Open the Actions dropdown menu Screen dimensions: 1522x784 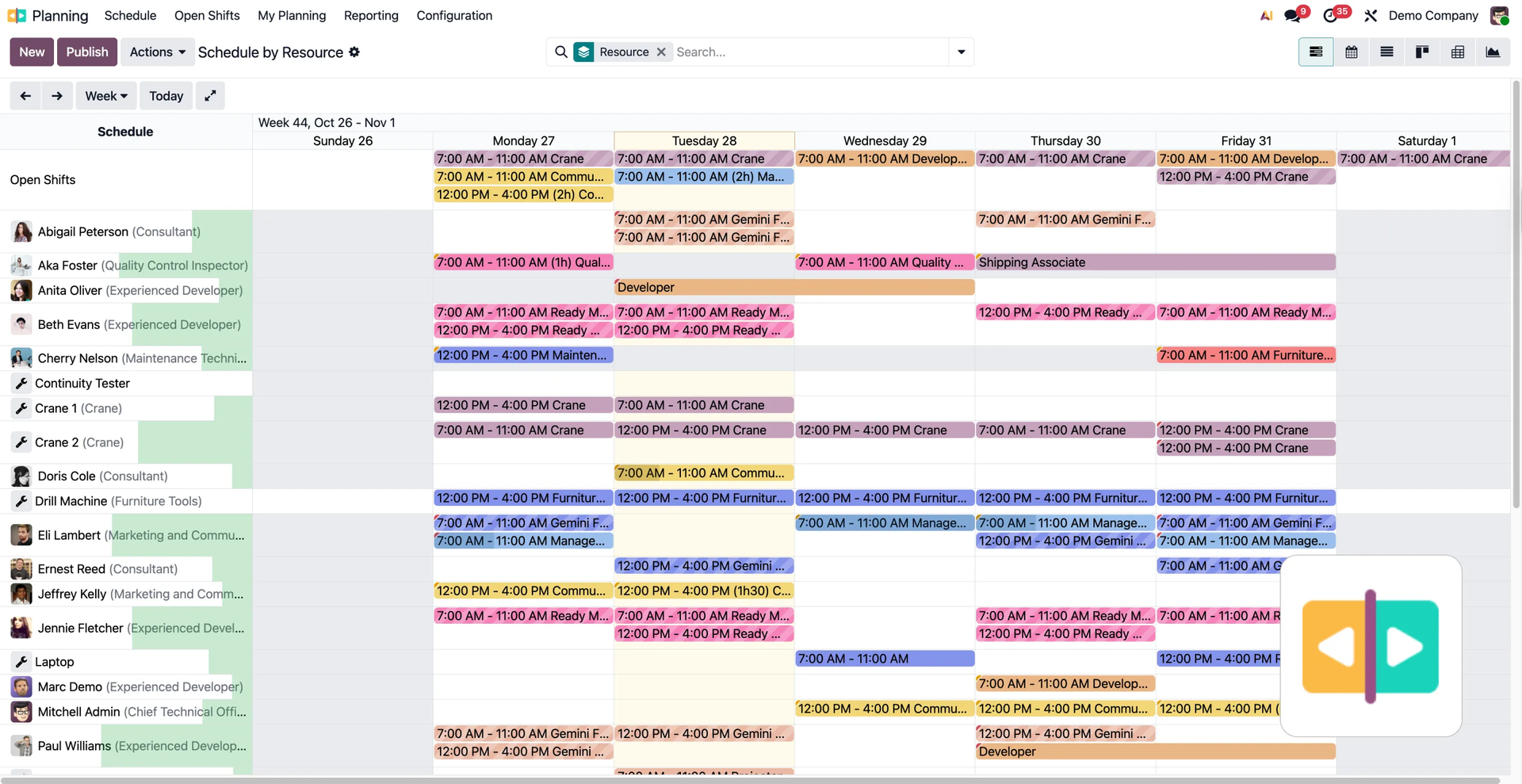click(x=157, y=52)
